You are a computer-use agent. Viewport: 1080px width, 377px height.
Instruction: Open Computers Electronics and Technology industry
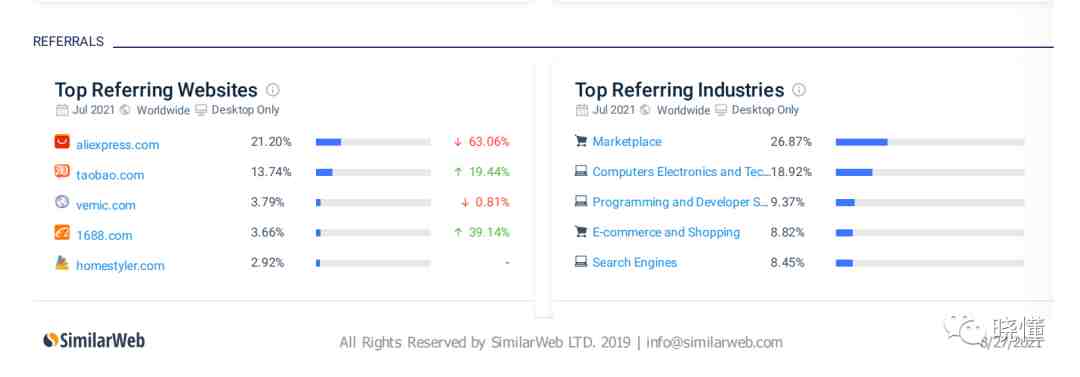click(681, 172)
